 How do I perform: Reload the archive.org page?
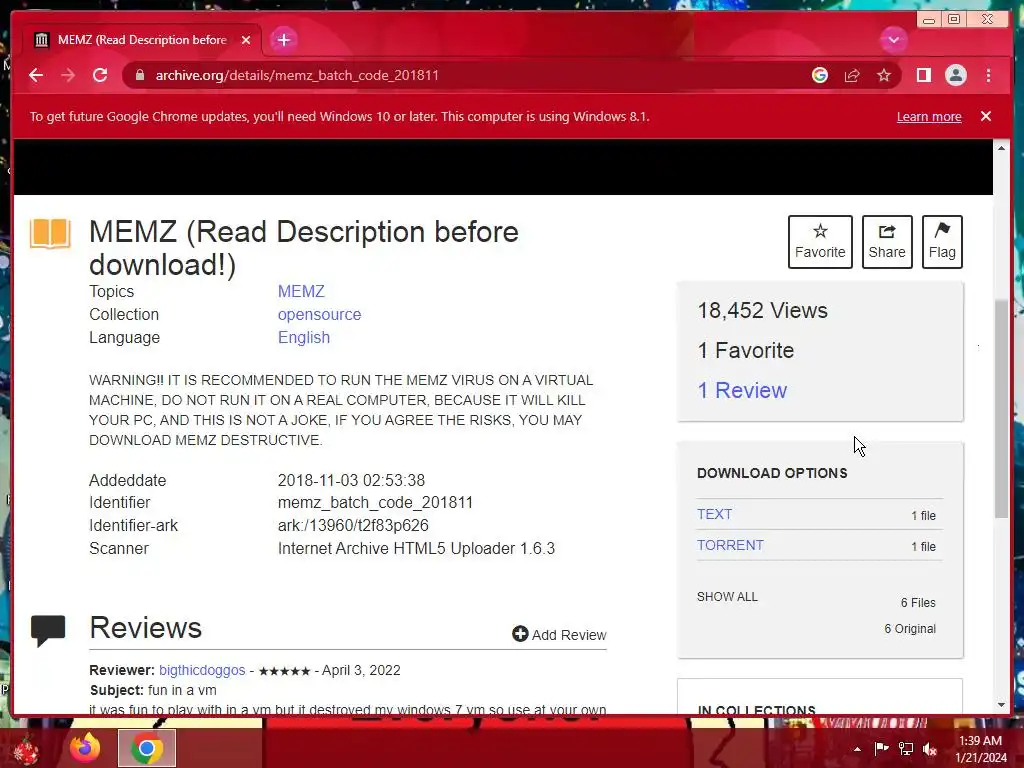(100, 75)
